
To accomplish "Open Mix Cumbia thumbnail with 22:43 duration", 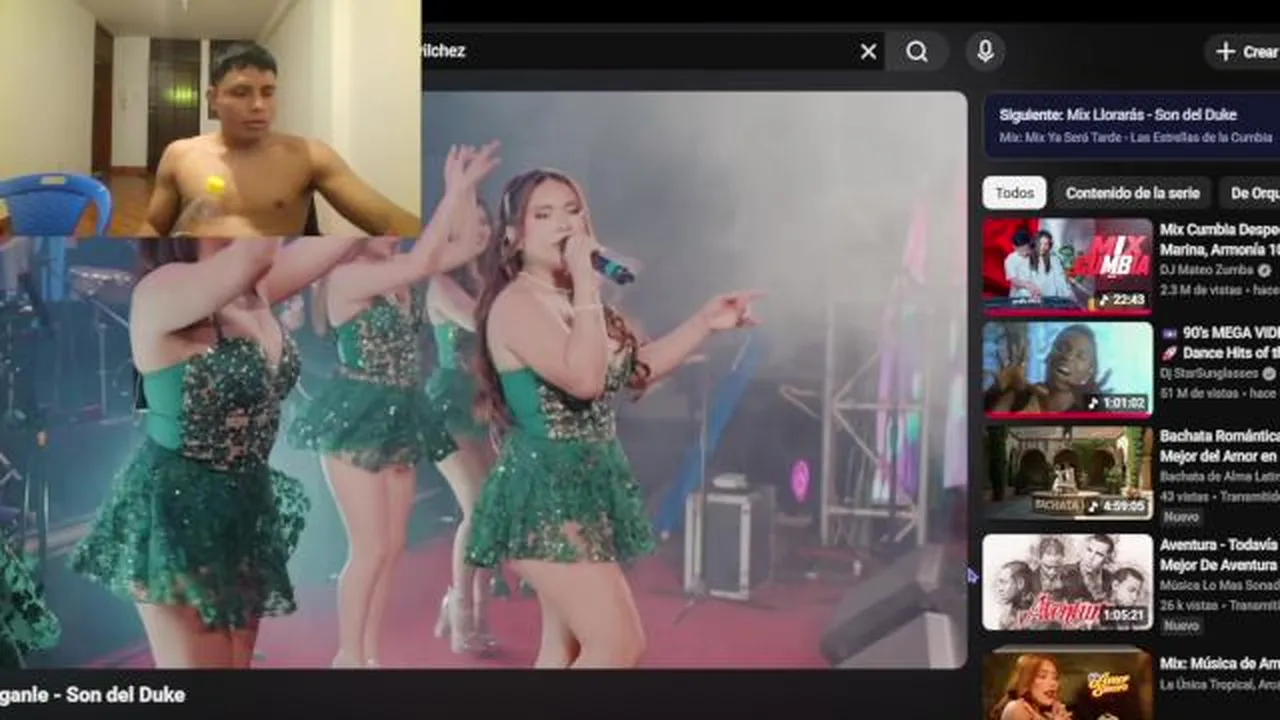I will point(1067,264).
